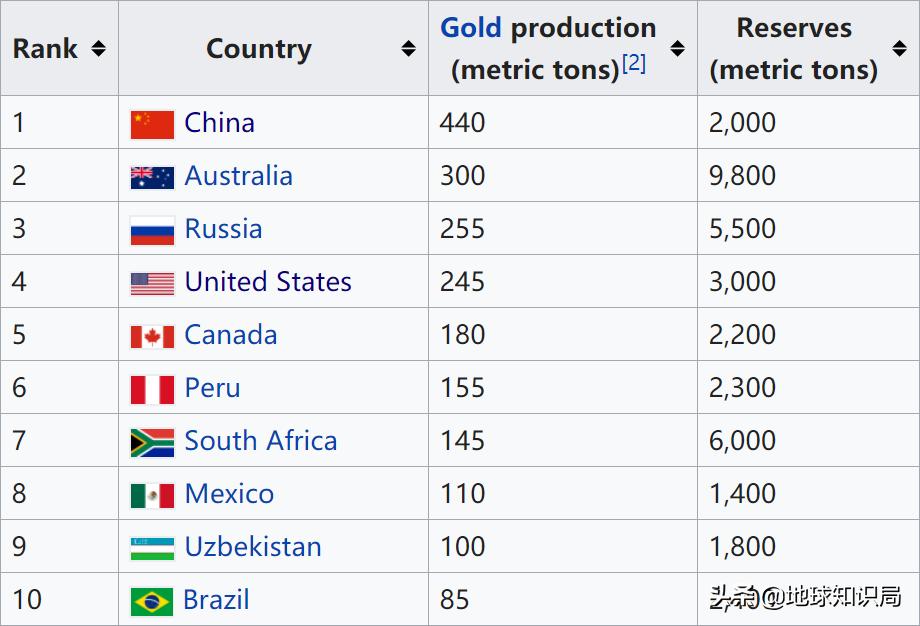Click the Russia flag icon
Viewport: 920px width, 626px height.
pos(152,230)
